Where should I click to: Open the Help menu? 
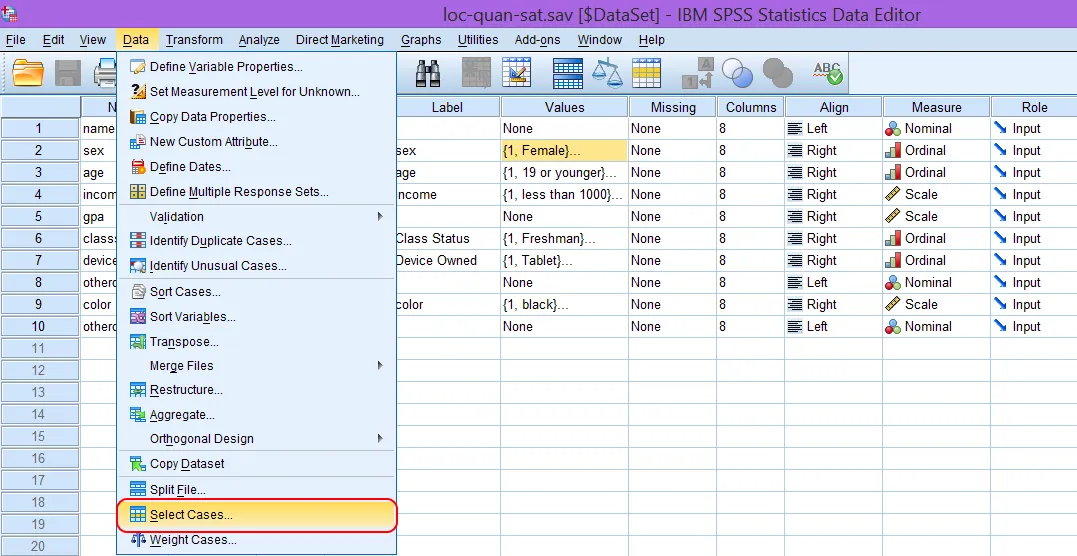652,40
